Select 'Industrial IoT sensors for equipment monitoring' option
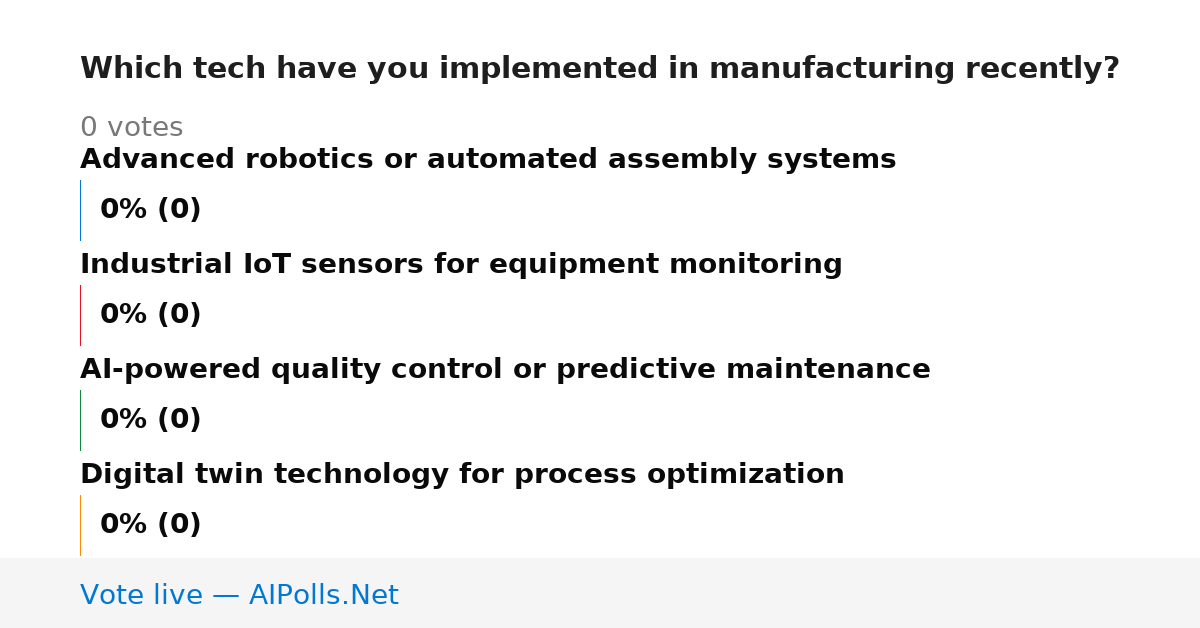This screenshot has width=1200, height=628. (461, 265)
